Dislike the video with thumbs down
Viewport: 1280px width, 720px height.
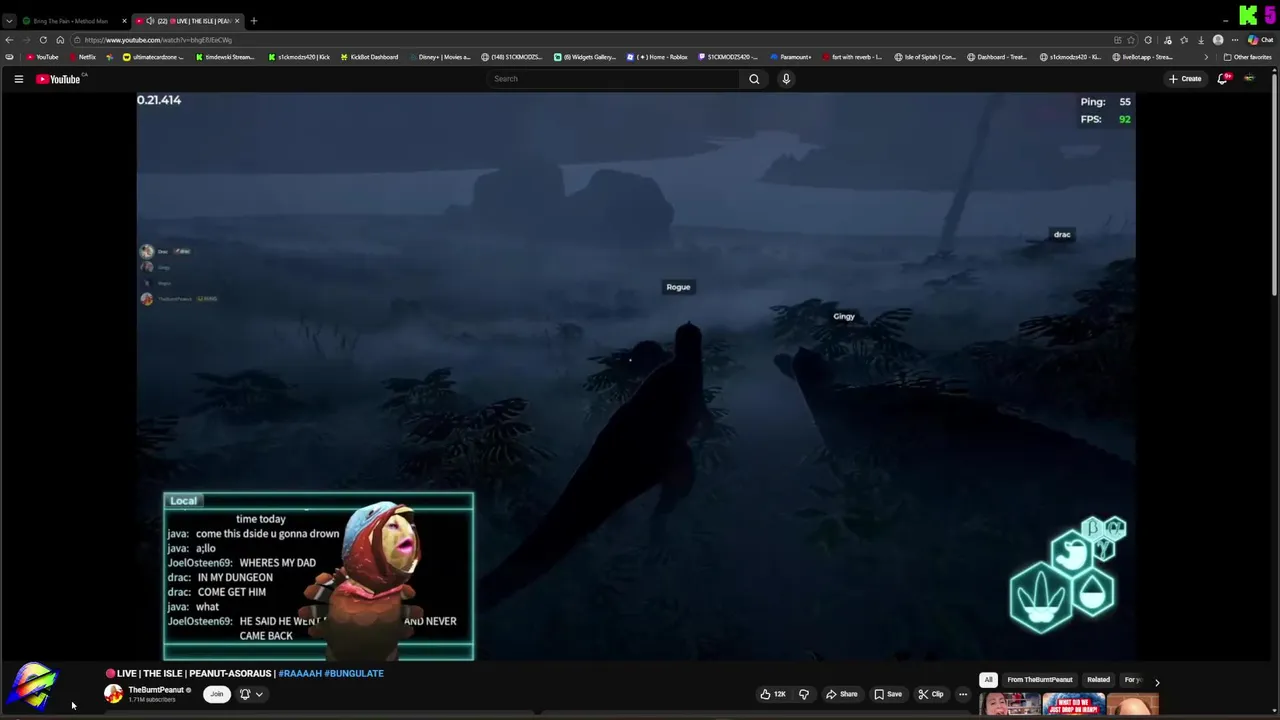pos(804,694)
